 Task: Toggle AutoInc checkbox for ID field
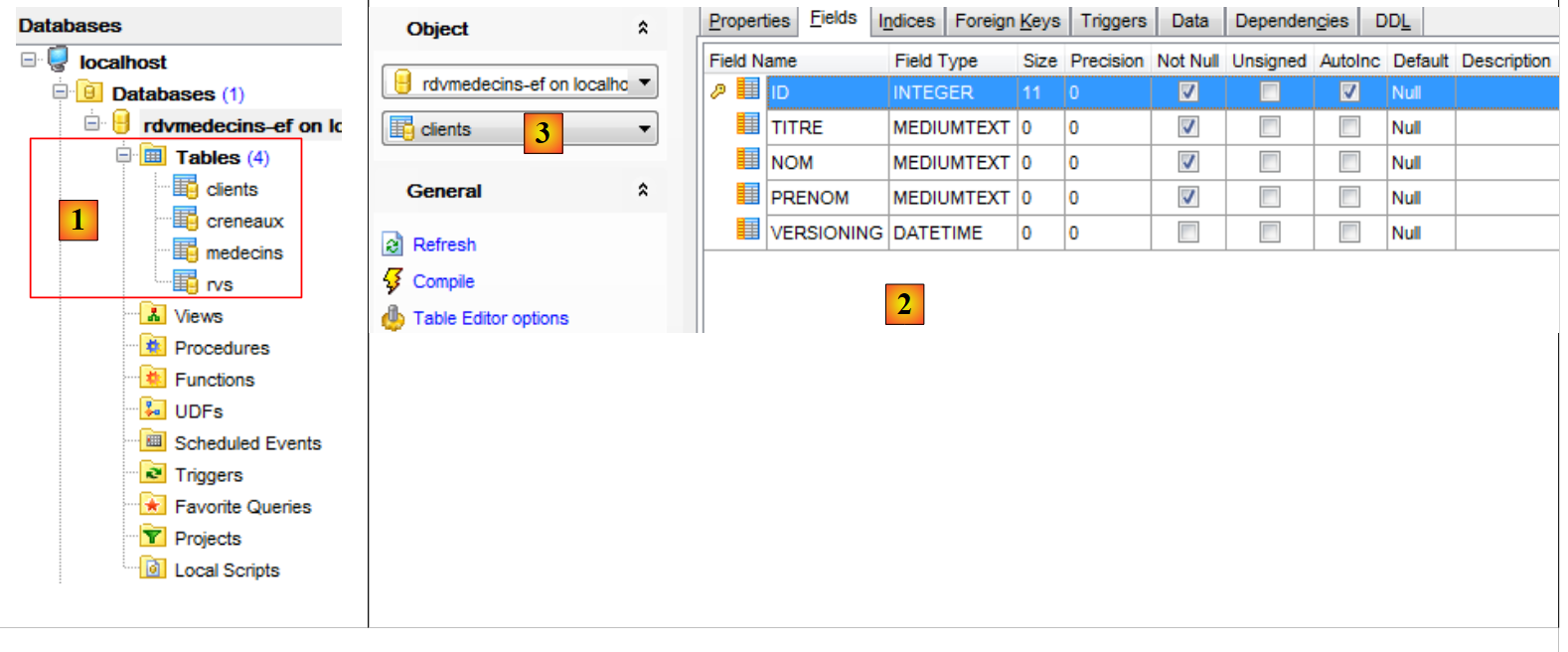click(x=1348, y=91)
